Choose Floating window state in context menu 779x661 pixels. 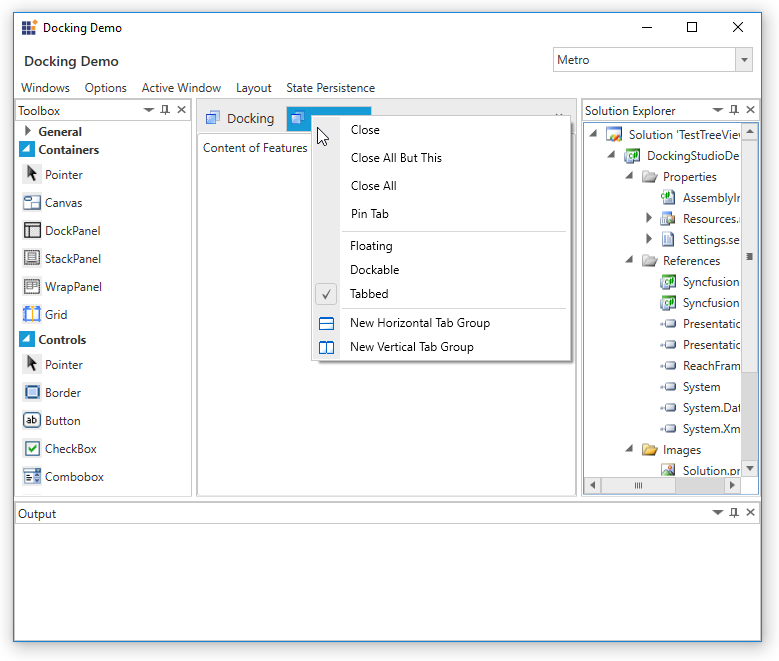point(371,246)
